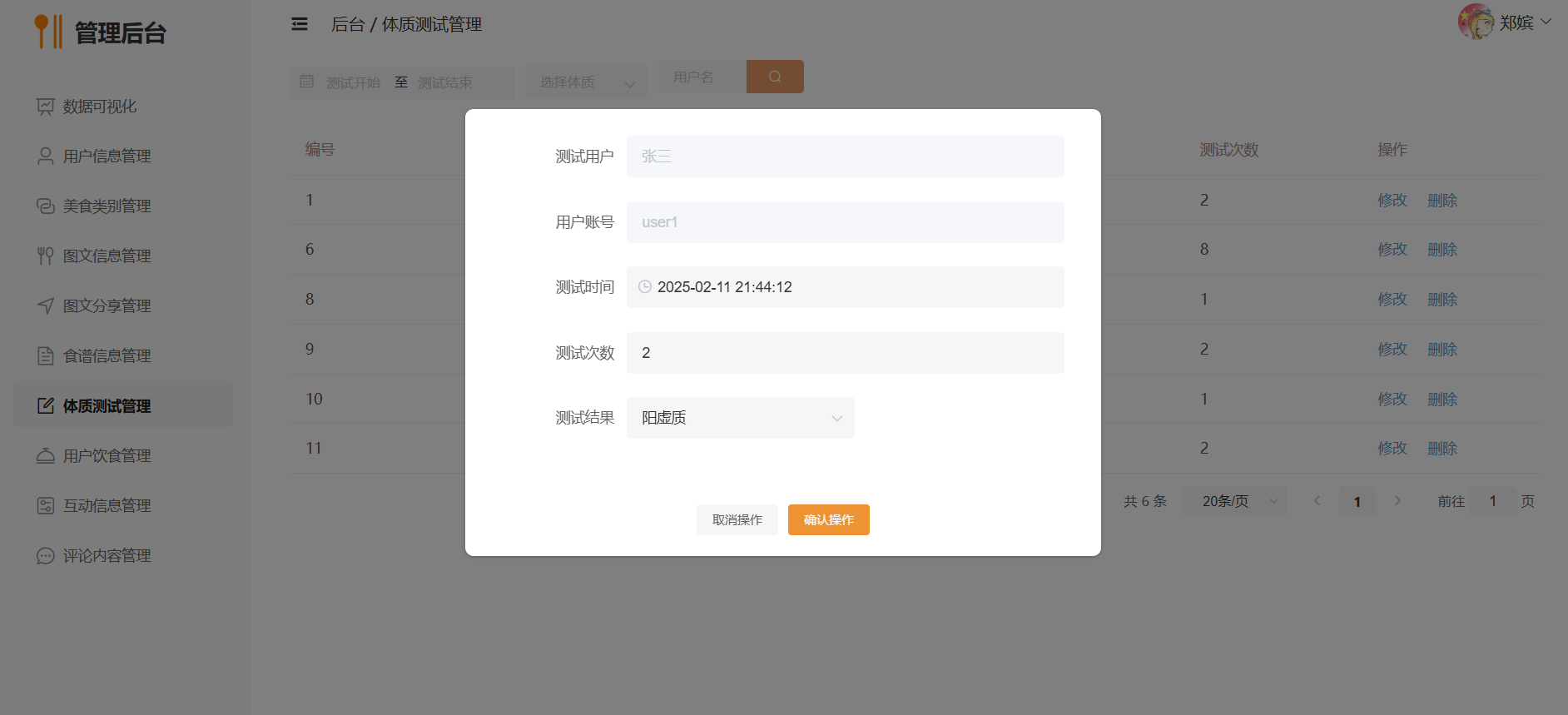This screenshot has width=1568, height=715.
Task: Click the 取消操作 cancel button
Action: [737, 519]
